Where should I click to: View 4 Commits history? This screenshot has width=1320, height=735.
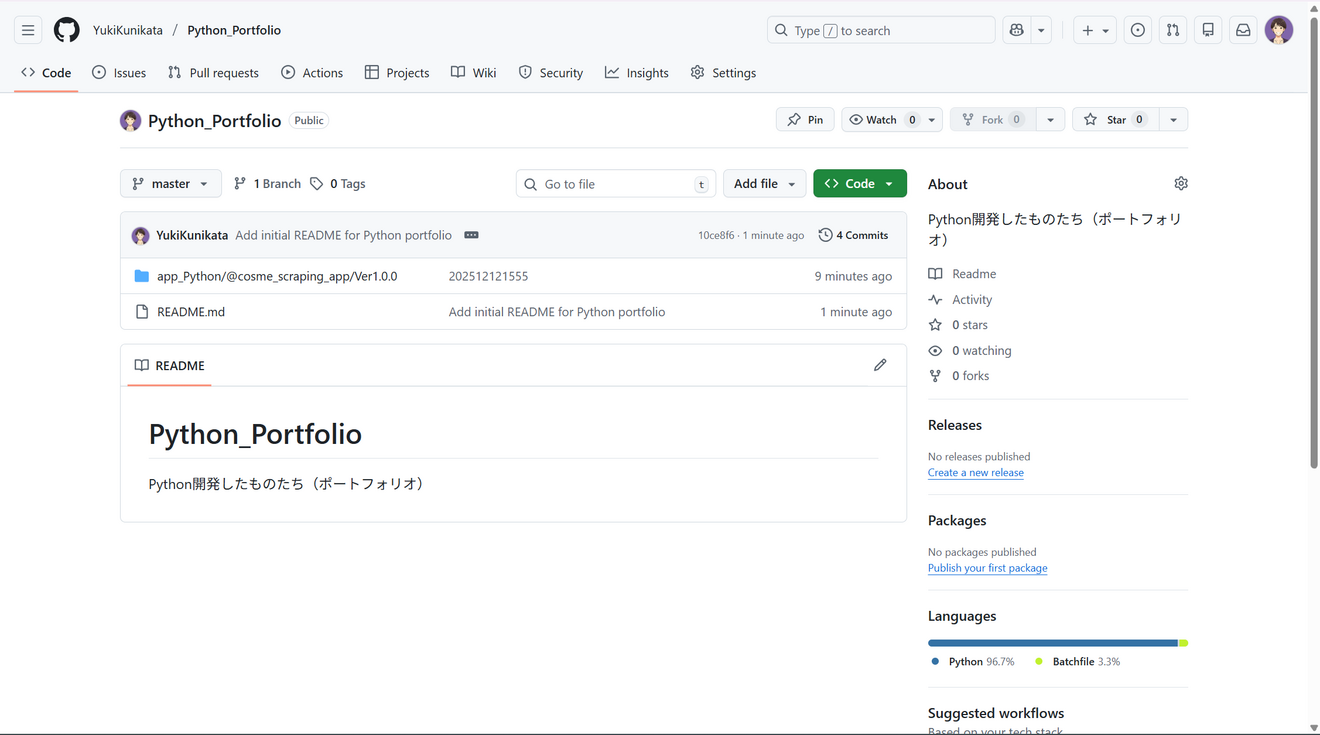point(853,236)
